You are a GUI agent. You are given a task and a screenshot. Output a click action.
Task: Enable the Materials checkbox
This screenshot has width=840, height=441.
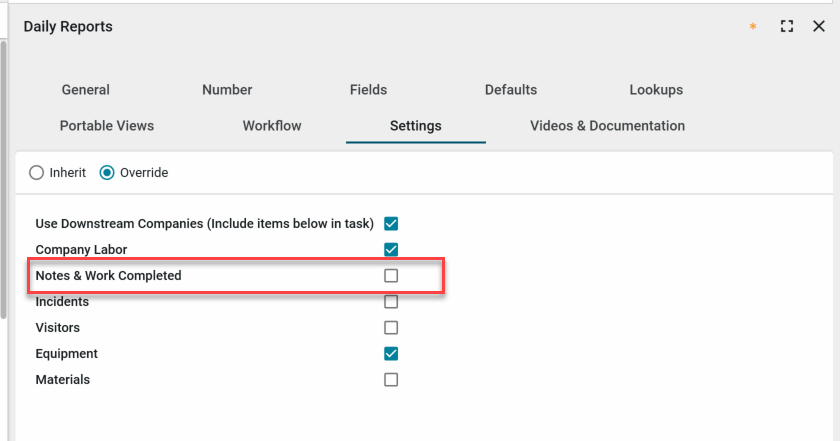coord(391,380)
